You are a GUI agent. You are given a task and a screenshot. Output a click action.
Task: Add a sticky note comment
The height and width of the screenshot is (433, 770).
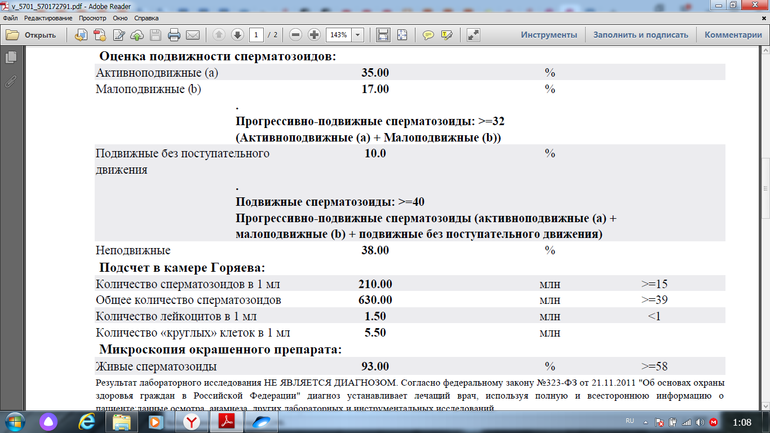tap(428, 35)
